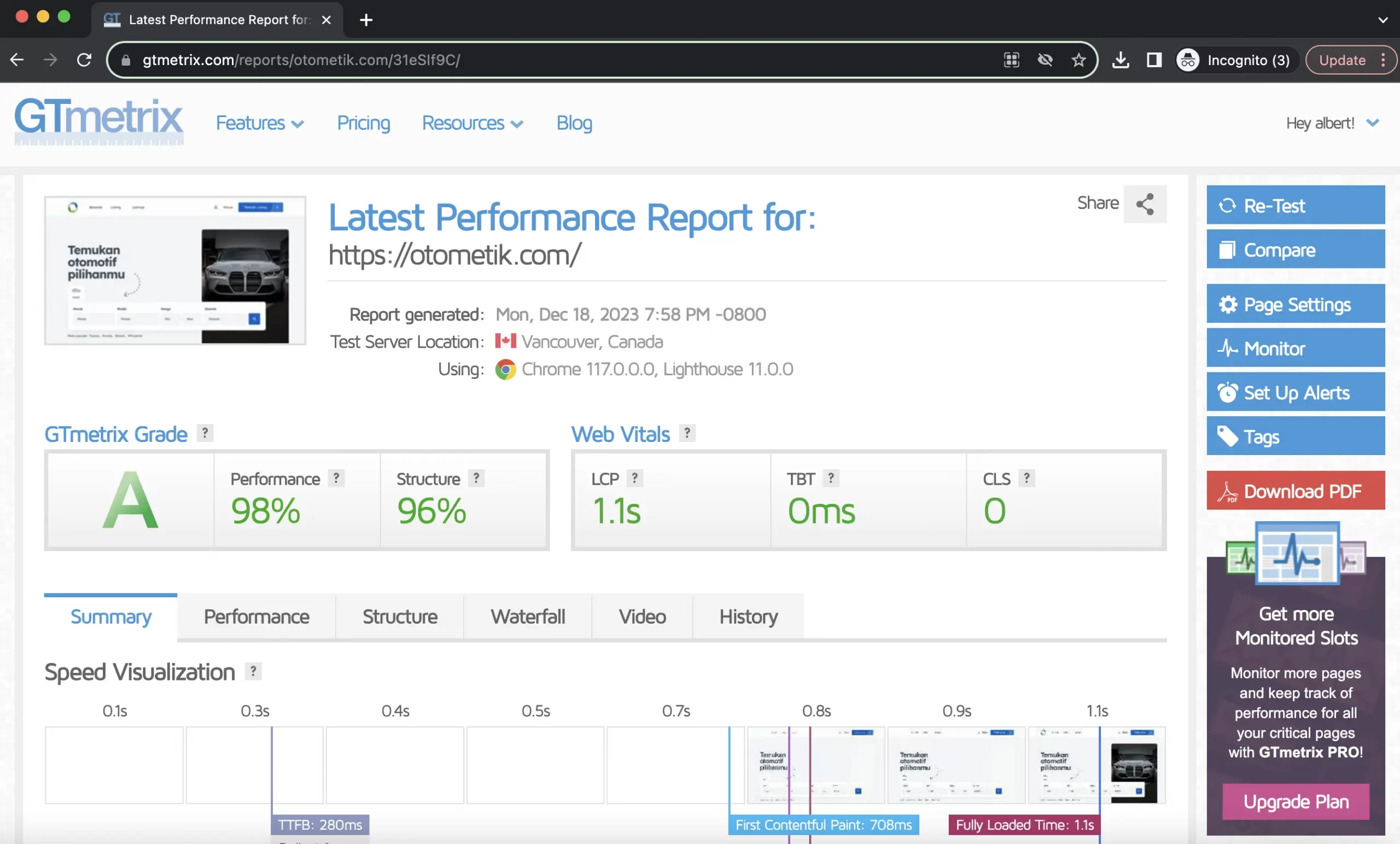Open Page Settings

[1296, 304]
